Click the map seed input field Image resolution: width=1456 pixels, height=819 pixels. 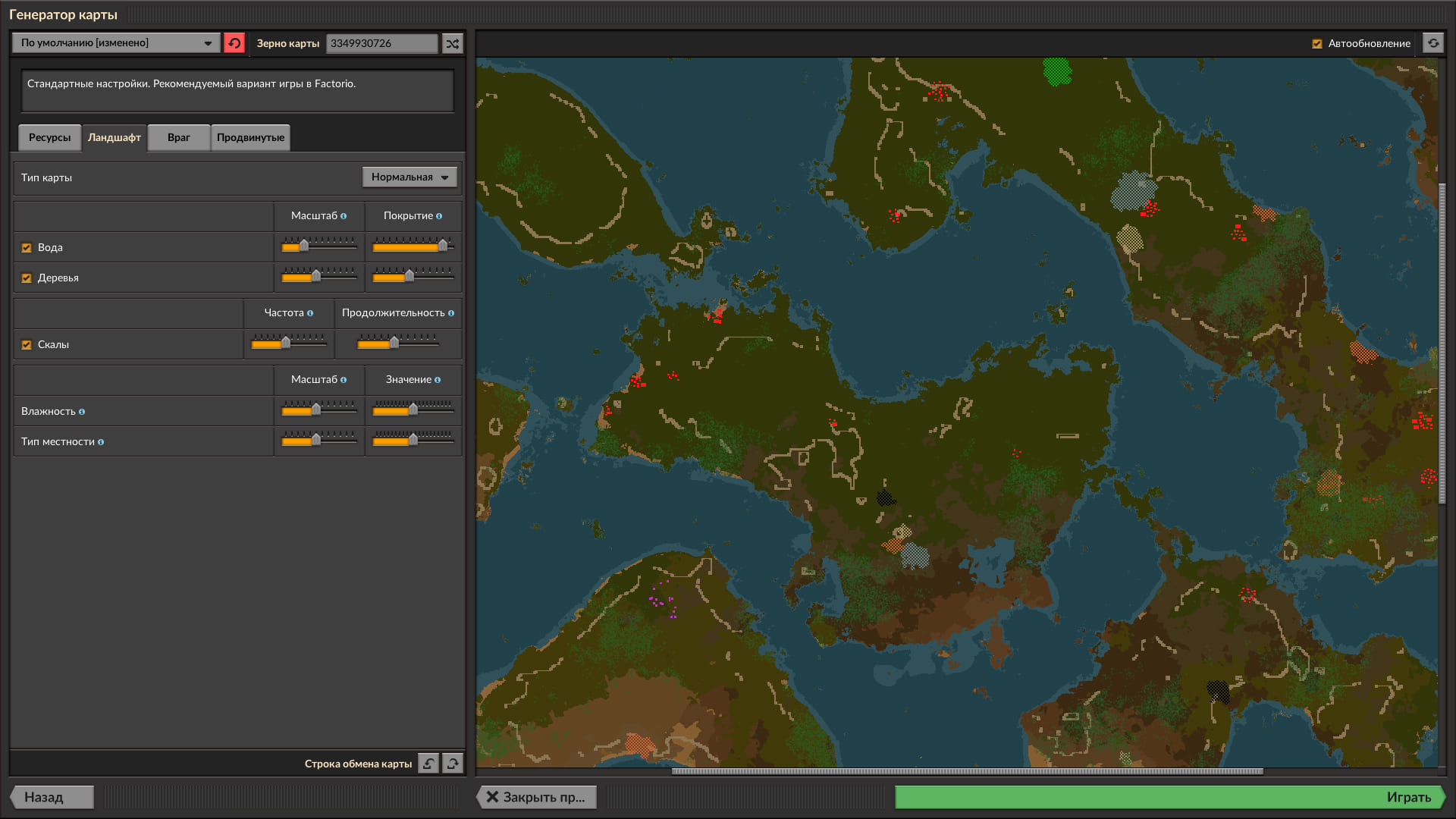pyautogui.click(x=381, y=43)
